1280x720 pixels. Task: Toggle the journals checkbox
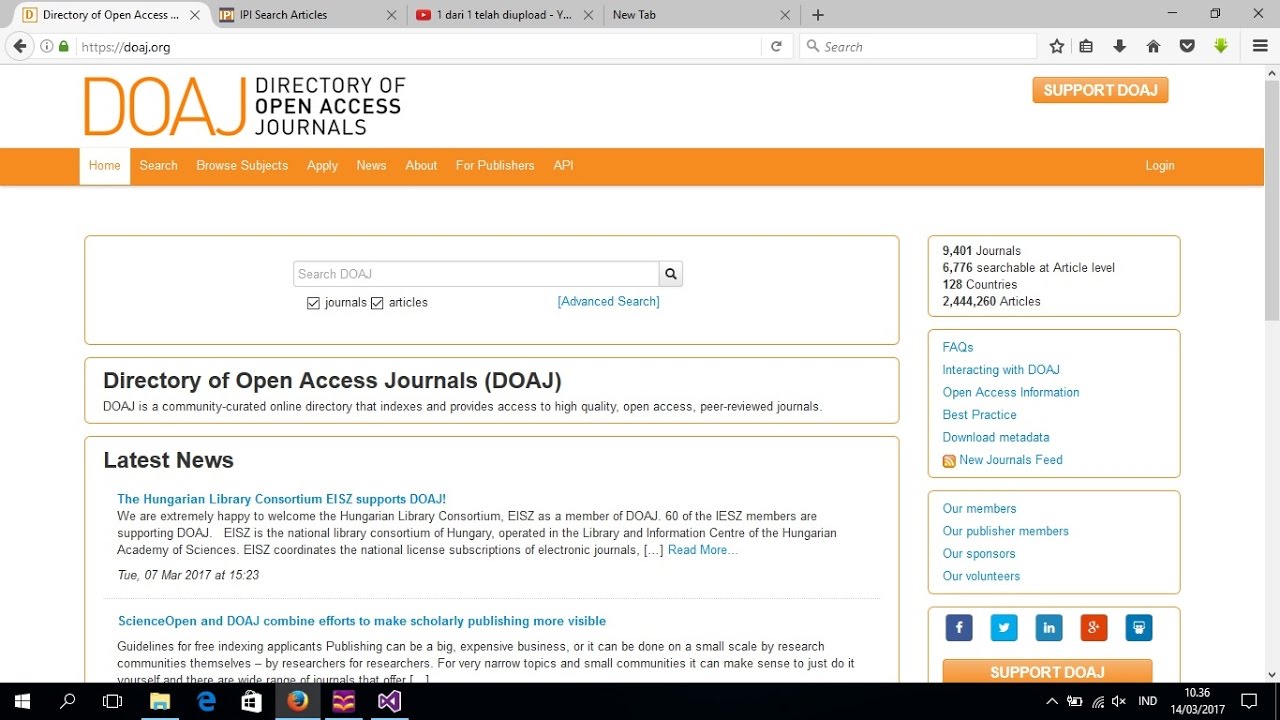[x=313, y=303]
